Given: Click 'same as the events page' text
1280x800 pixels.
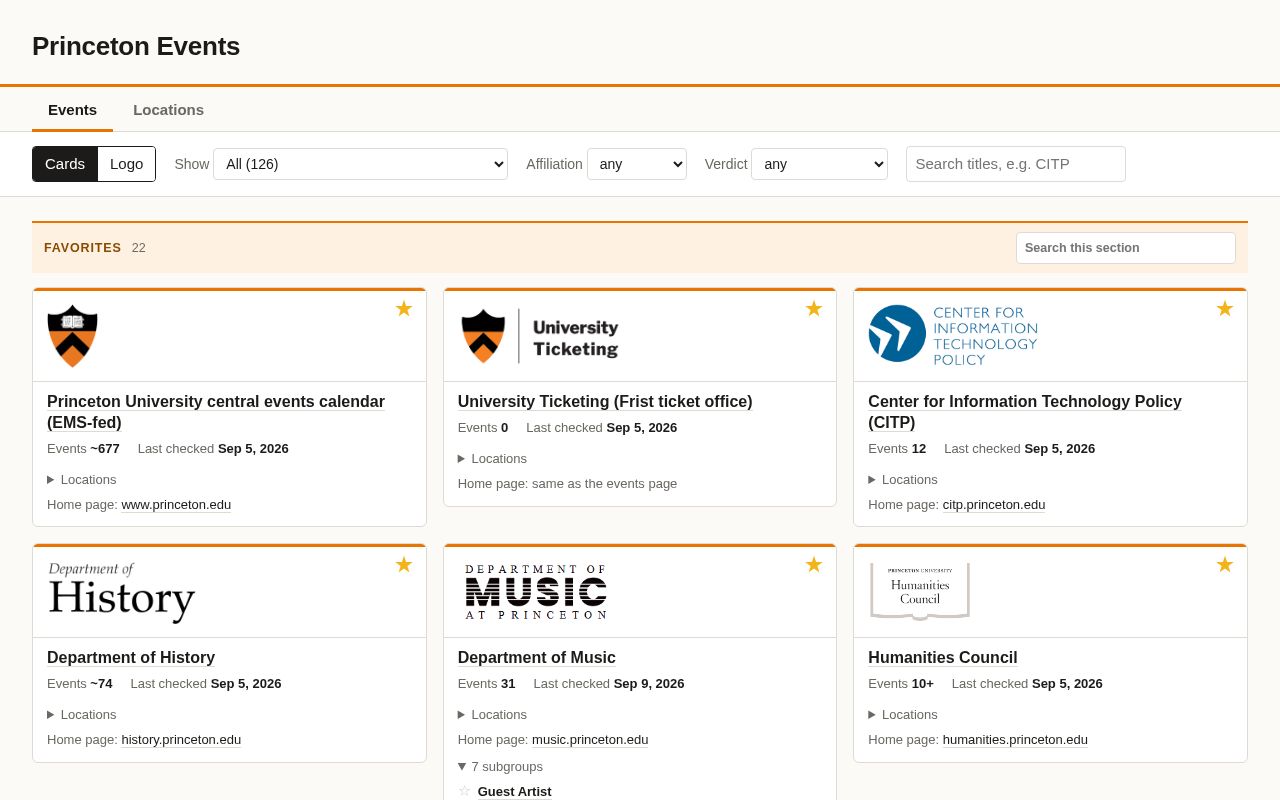Looking at the screenshot, I should coord(604,484).
